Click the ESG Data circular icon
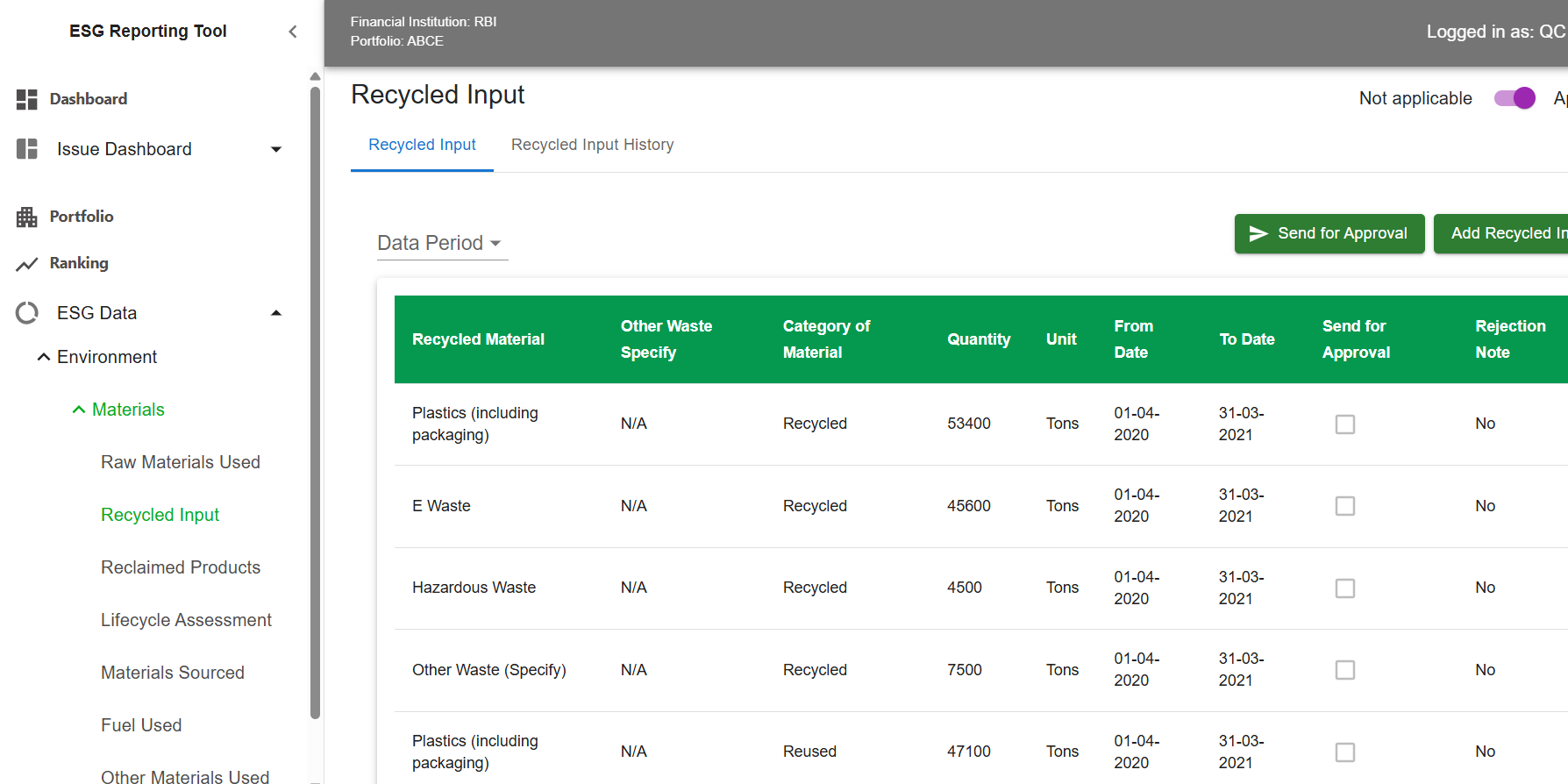This screenshot has height=784, width=1568. click(x=26, y=313)
